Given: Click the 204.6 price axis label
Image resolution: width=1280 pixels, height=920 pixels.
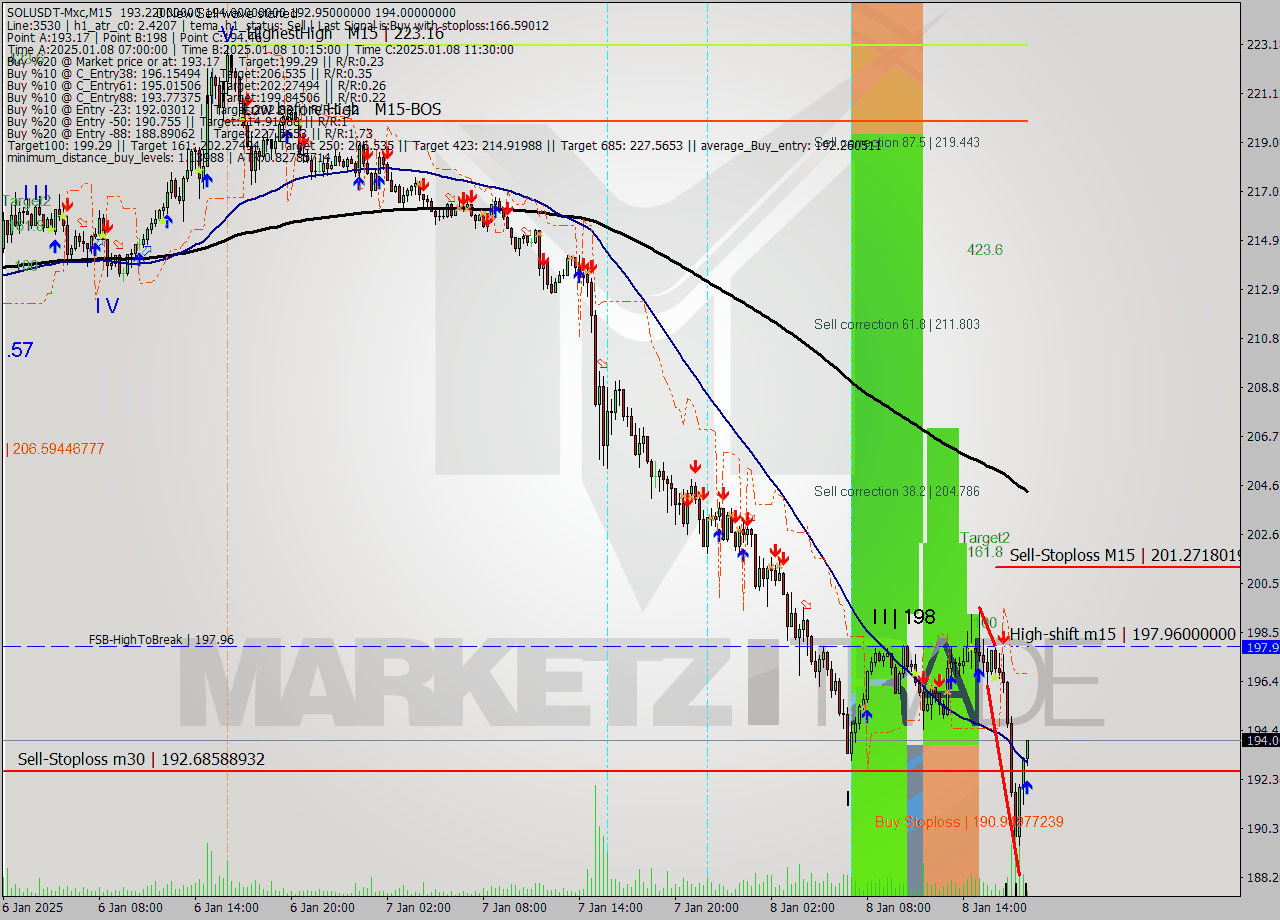Looking at the screenshot, I should [1261, 485].
